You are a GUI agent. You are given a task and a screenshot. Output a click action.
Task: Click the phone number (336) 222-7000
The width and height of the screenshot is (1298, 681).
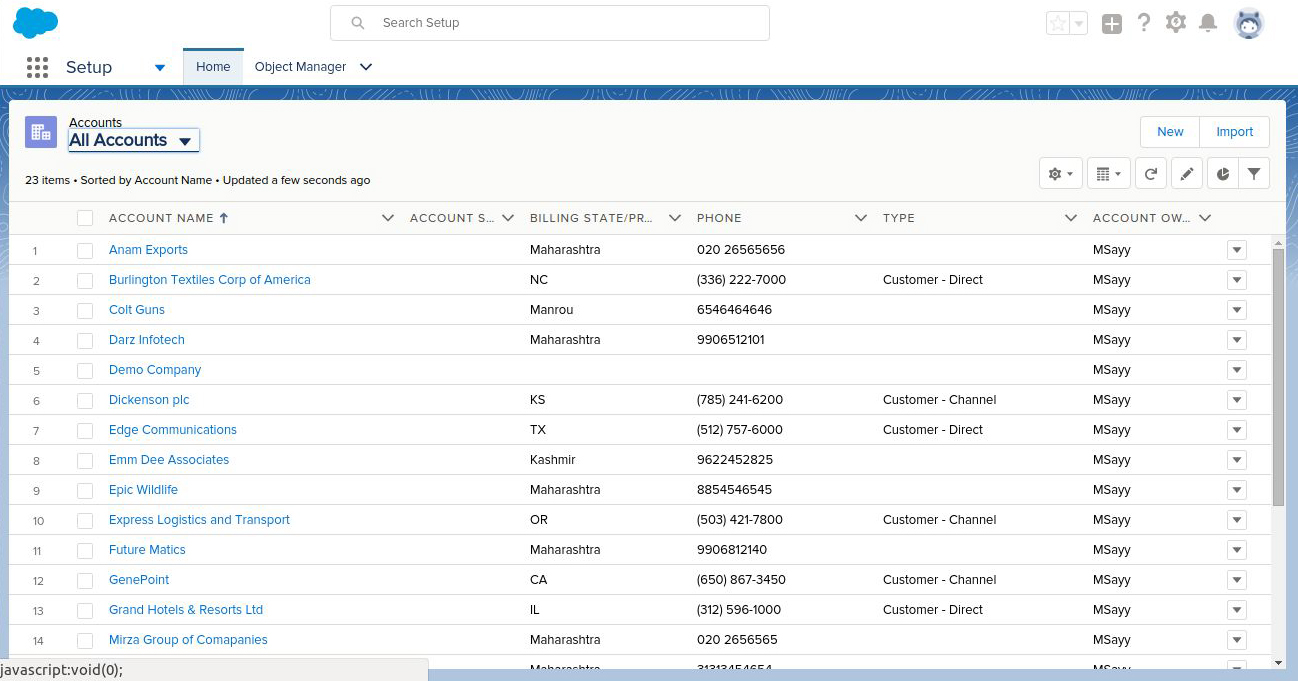click(741, 280)
